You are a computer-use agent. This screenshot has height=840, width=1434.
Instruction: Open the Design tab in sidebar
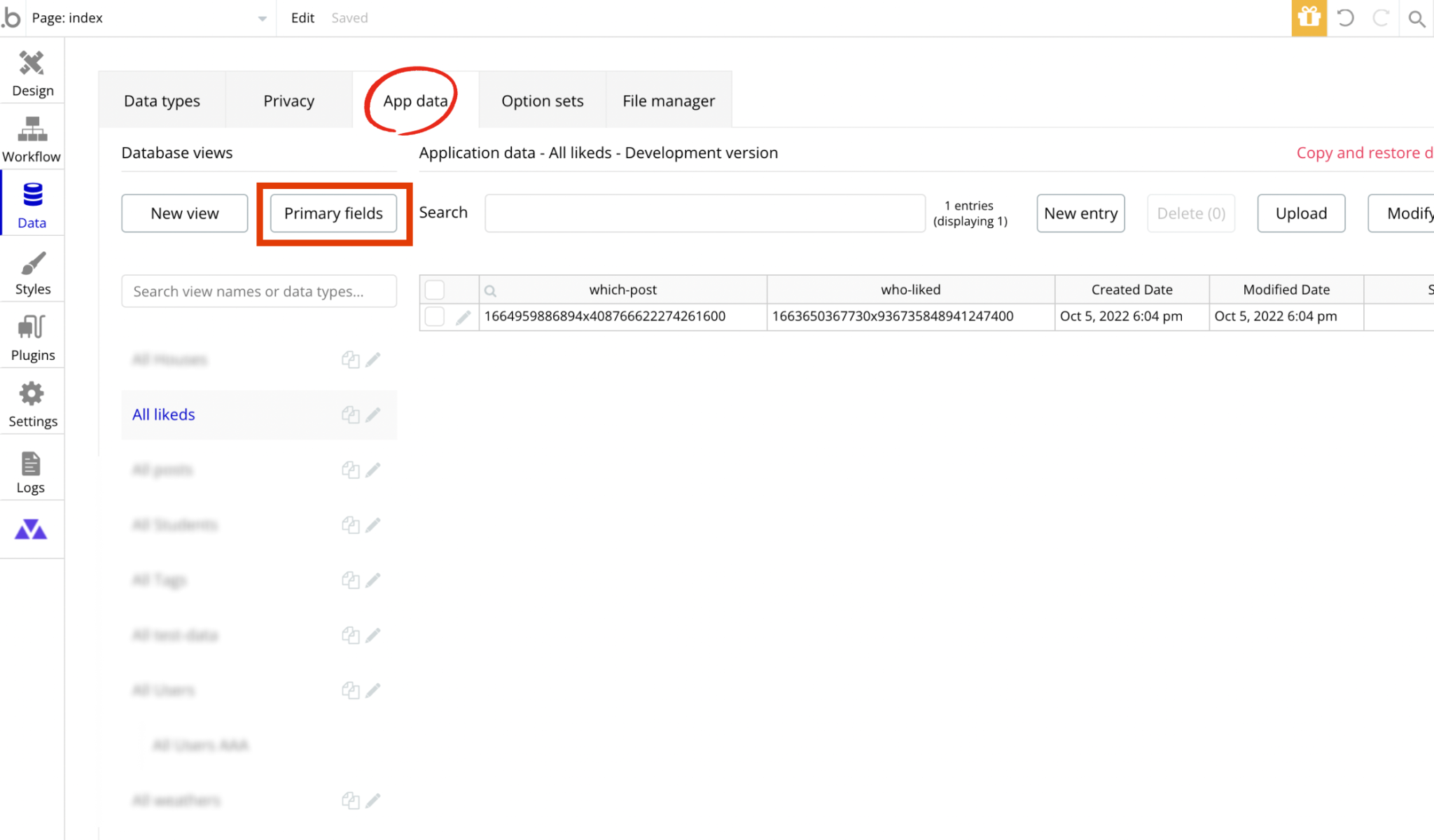[x=32, y=73]
